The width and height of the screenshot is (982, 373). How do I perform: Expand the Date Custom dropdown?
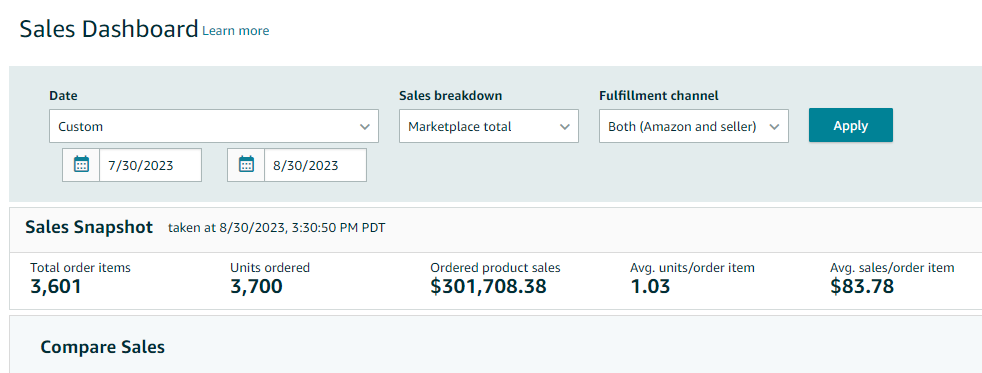(x=214, y=126)
